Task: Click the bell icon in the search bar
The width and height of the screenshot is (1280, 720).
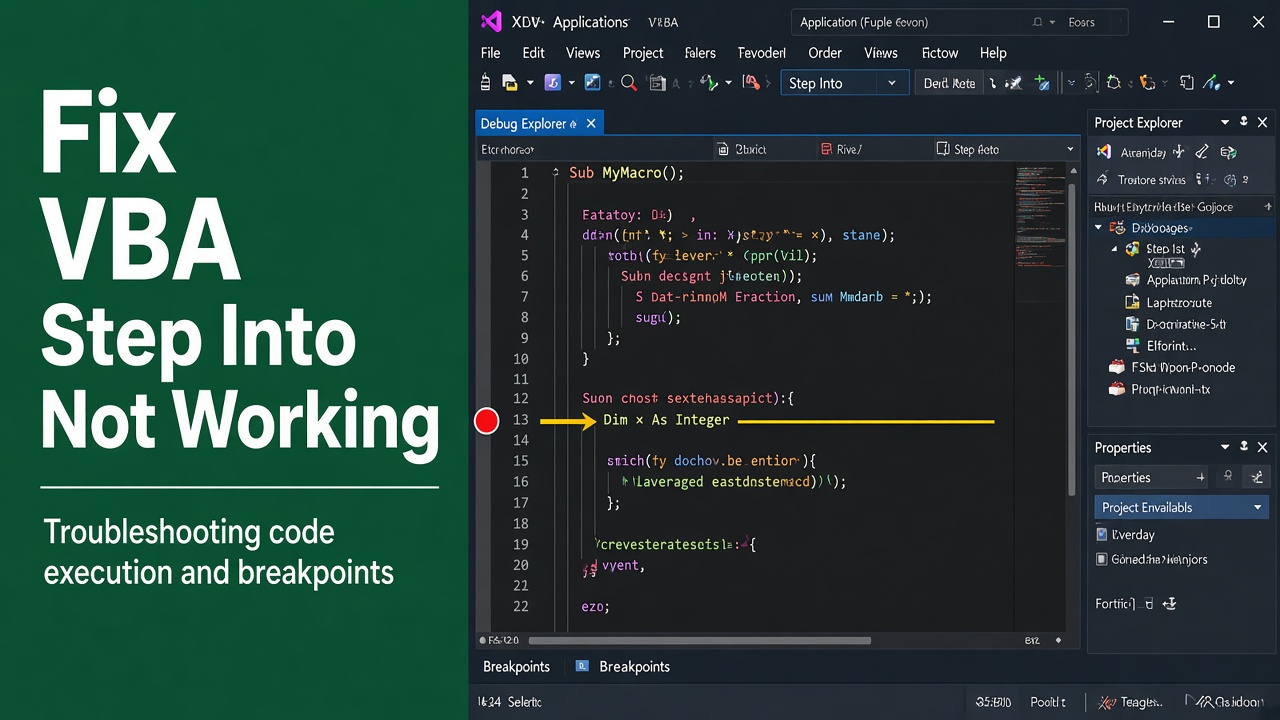Action: [x=1037, y=22]
